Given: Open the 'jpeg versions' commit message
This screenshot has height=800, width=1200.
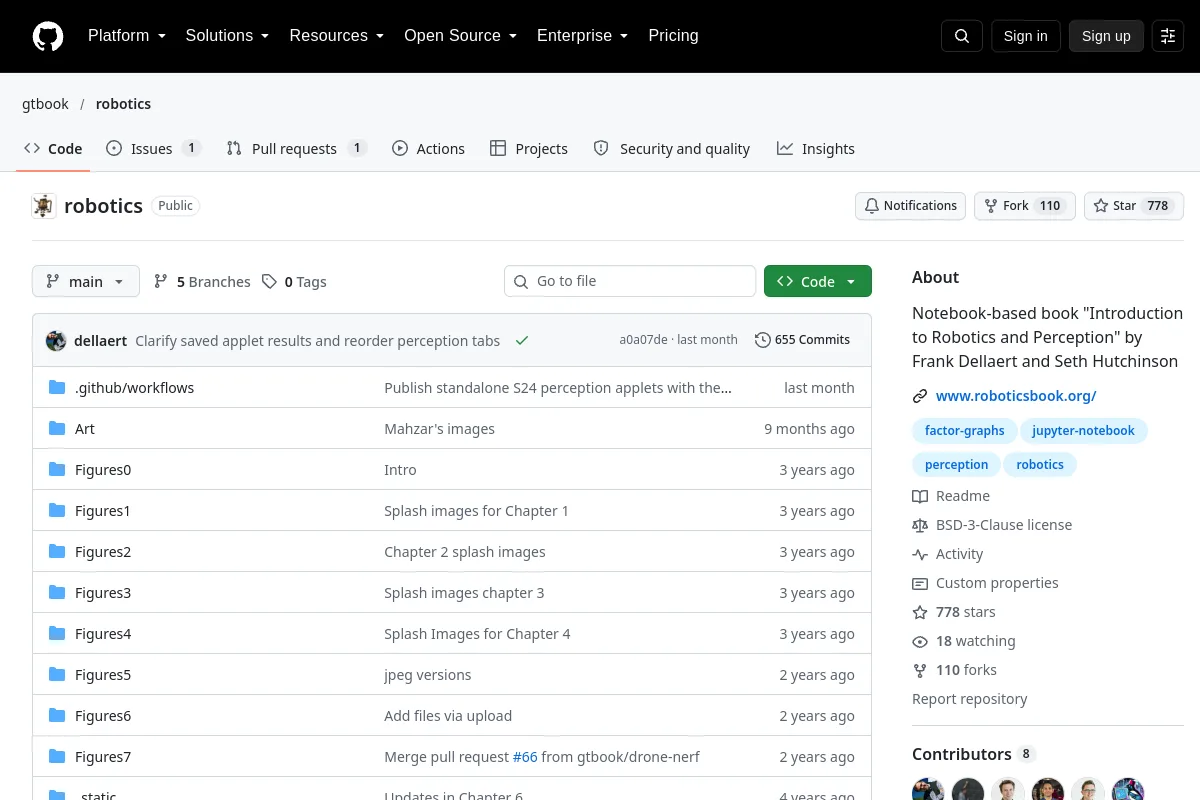Looking at the screenshot, I should [x=427, y=675].
